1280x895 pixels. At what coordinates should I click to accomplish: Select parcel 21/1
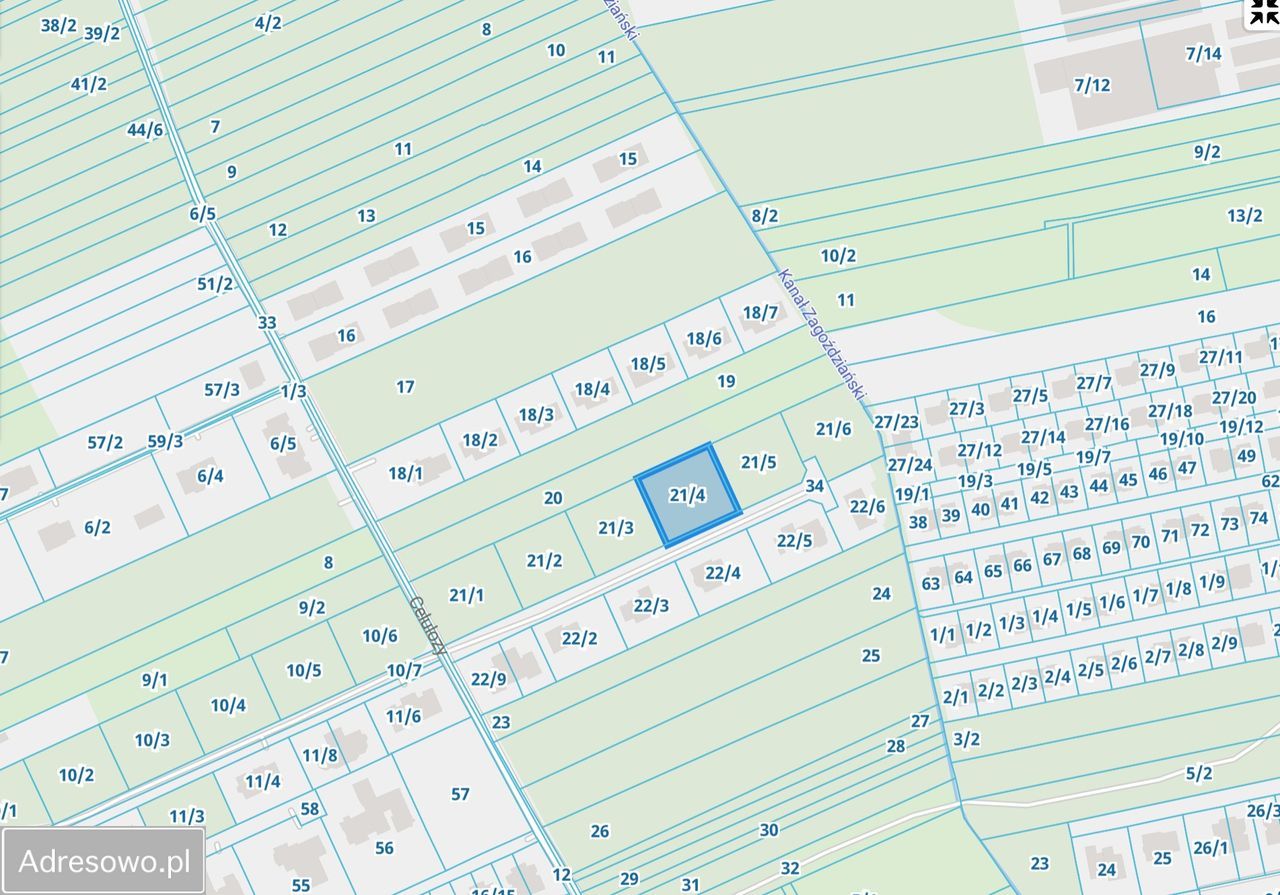point(466,595)
